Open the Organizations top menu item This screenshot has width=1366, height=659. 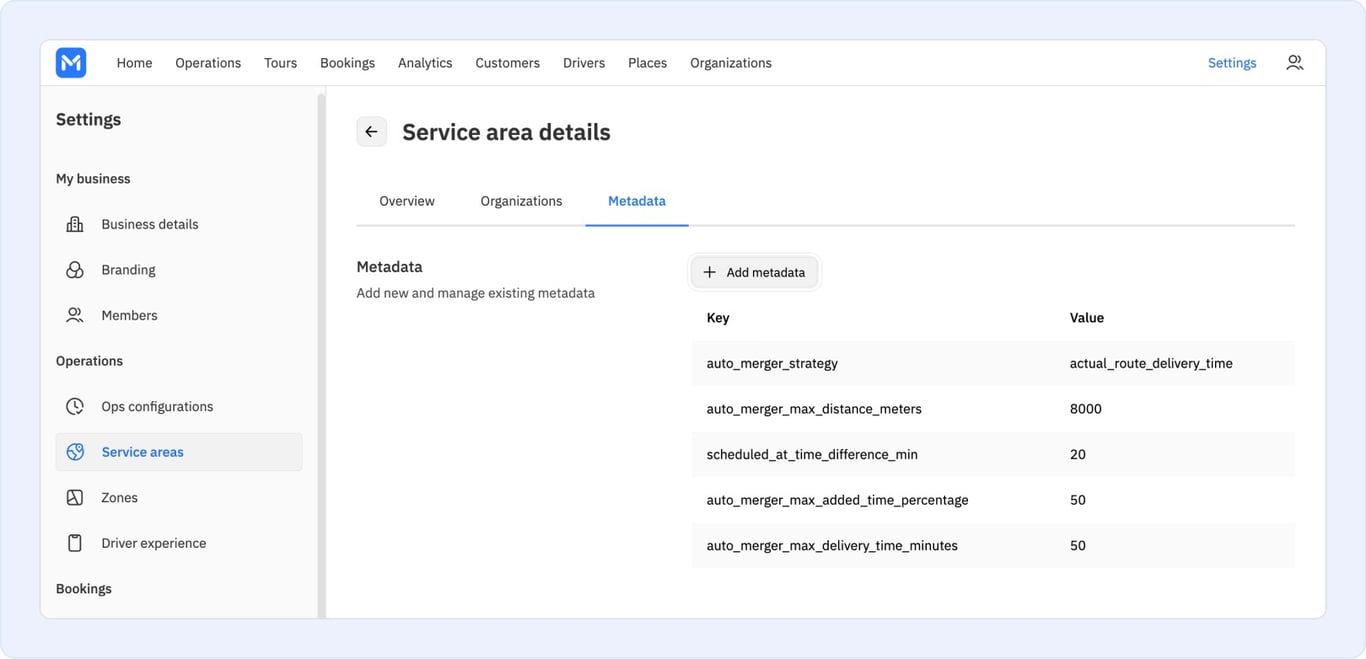pos(731,63)
